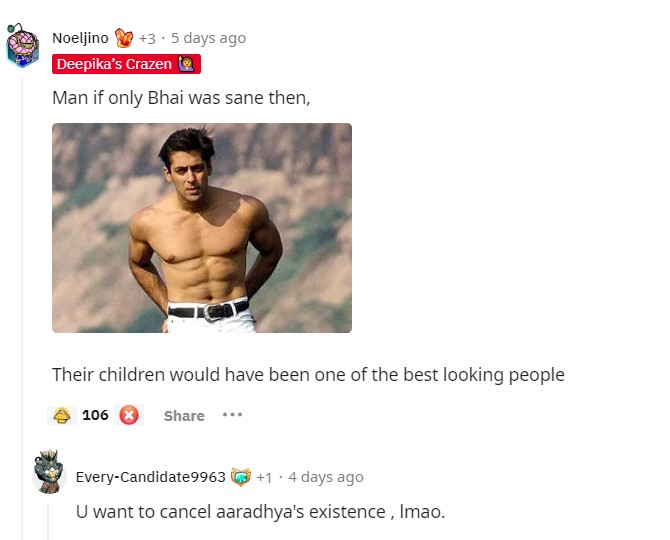Click the Share button under the comment
The image size is (670, 540).
point(184,415)
